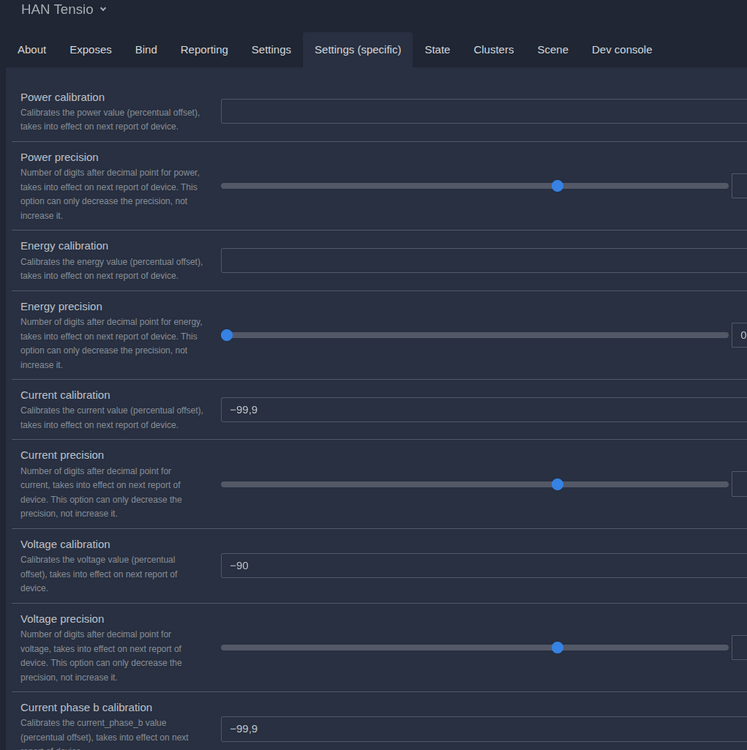Switch to the Exposes tab
Screen dimensions: 747x750
[x=90, y=50]
